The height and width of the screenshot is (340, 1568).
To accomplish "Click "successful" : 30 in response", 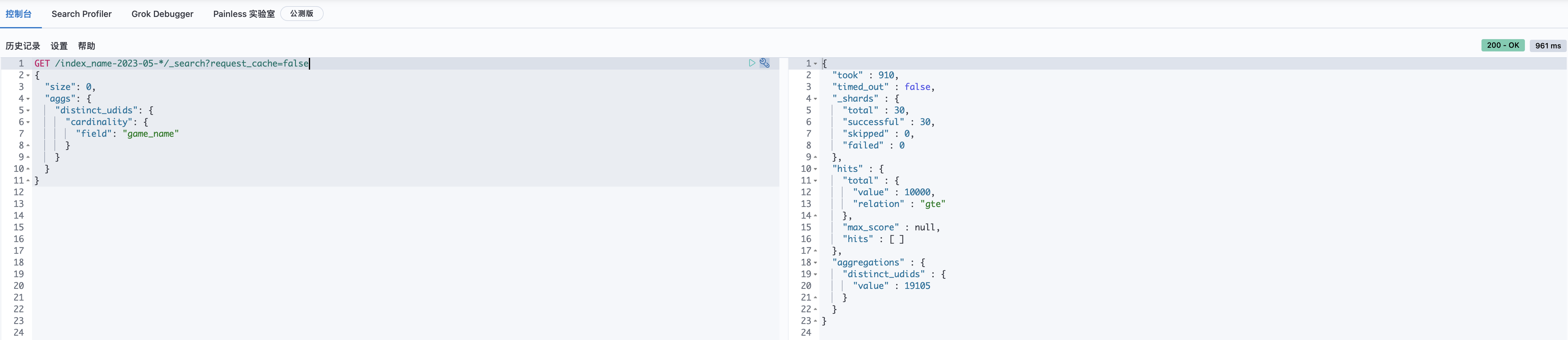I will coord(888,122).
